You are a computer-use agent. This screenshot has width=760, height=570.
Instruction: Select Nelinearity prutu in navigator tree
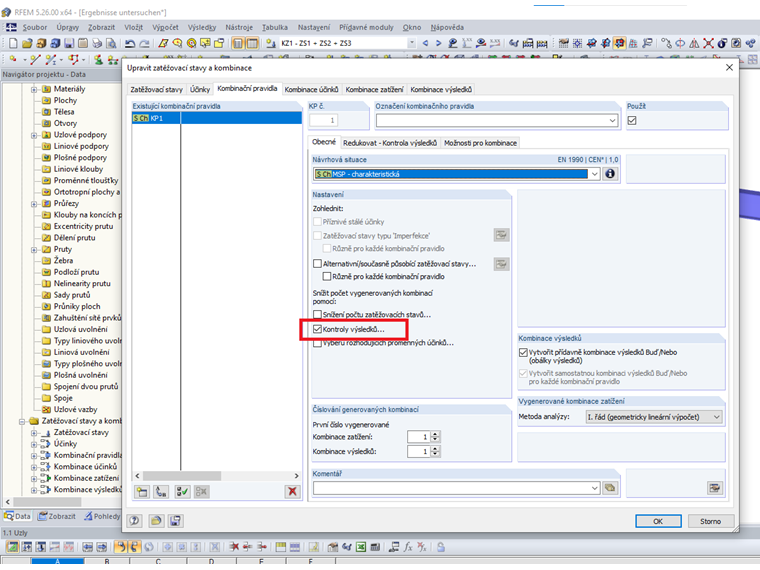coord(82,284)
